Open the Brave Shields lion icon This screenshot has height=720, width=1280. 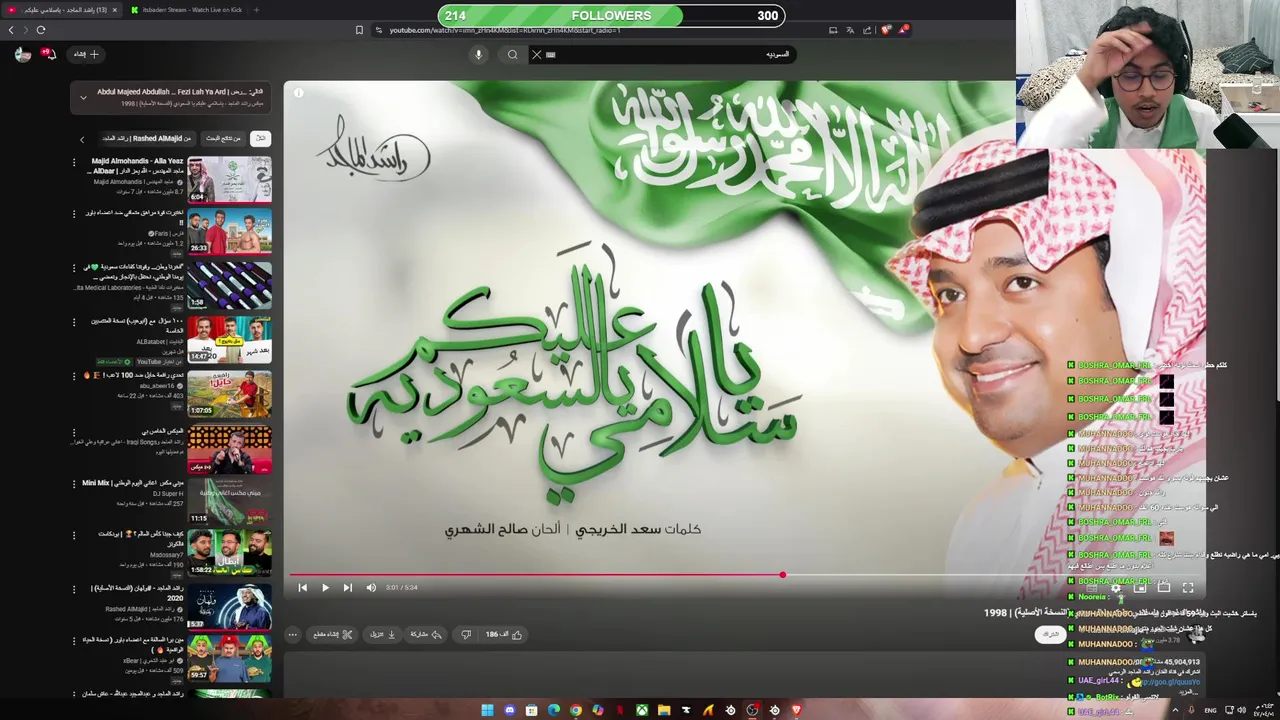pos(886,30)
